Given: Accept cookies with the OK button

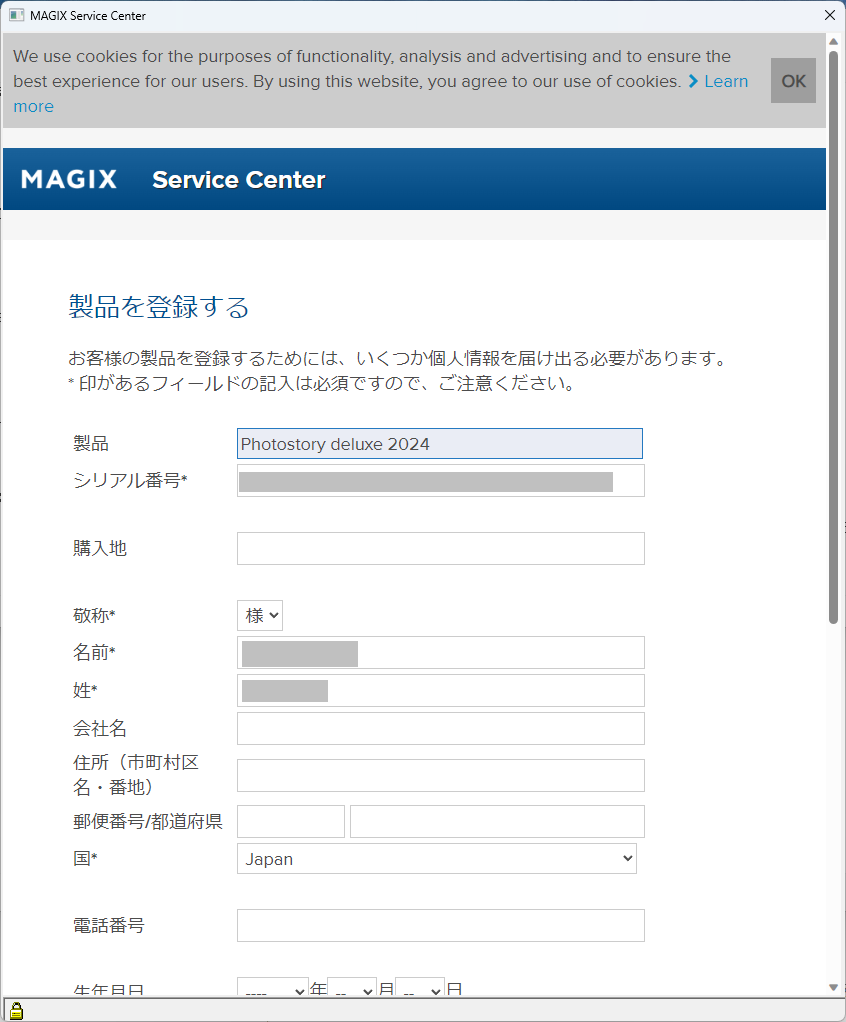Looking at the screenshot, I should click(793, 80).
